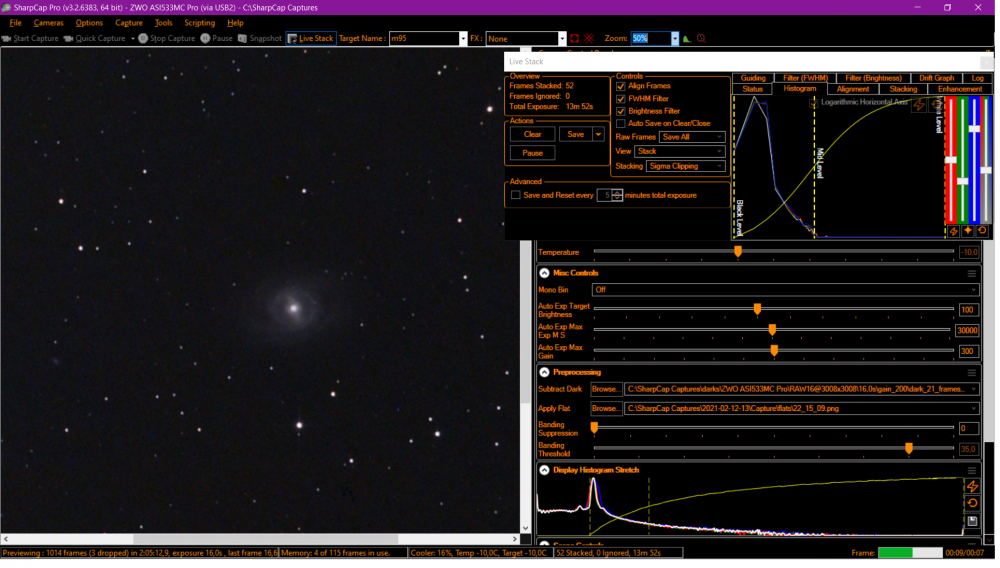Click the save disk icon in Display Histogram Stretch
1000x568 pixels.
tap(972, 521)
